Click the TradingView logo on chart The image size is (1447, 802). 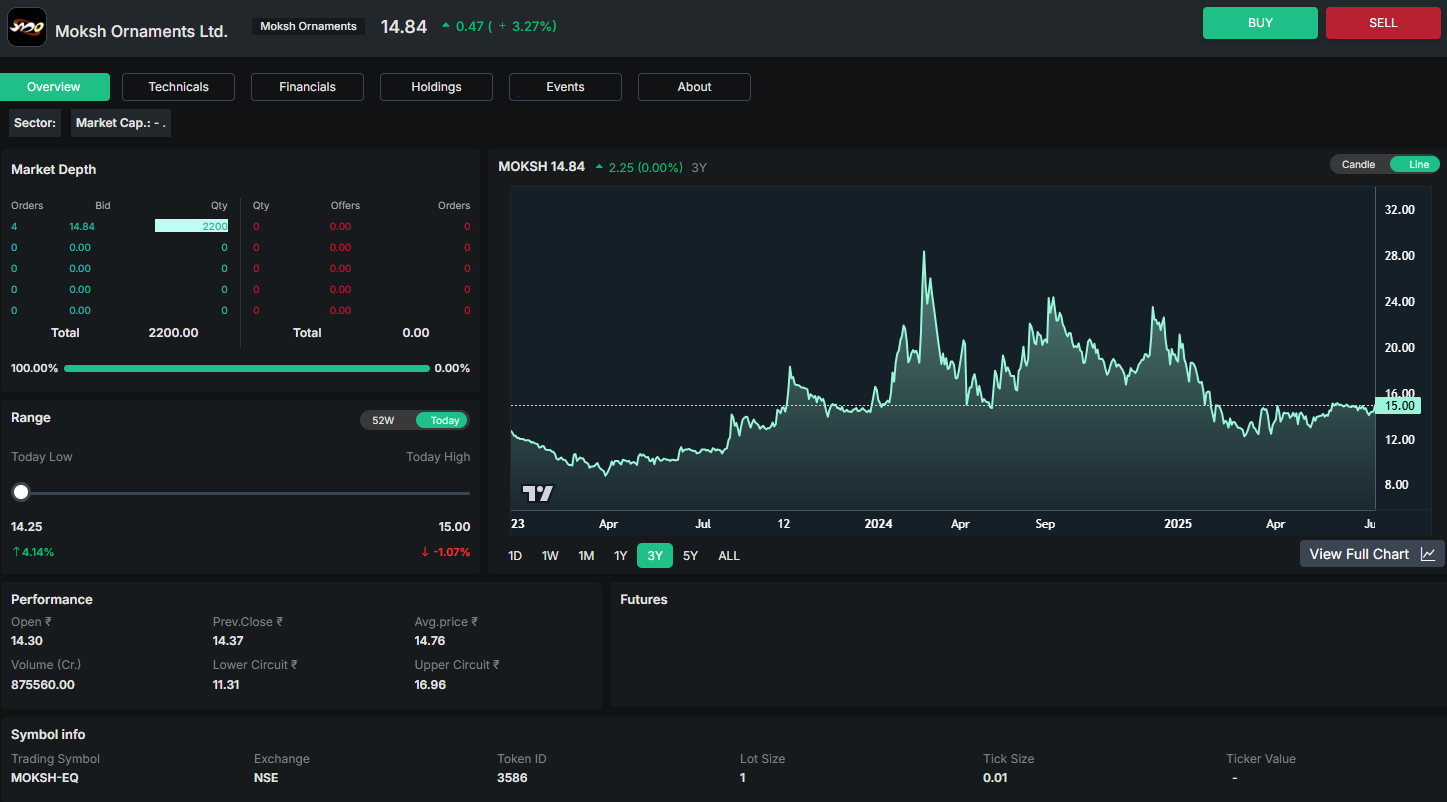(x=538, y=493)
